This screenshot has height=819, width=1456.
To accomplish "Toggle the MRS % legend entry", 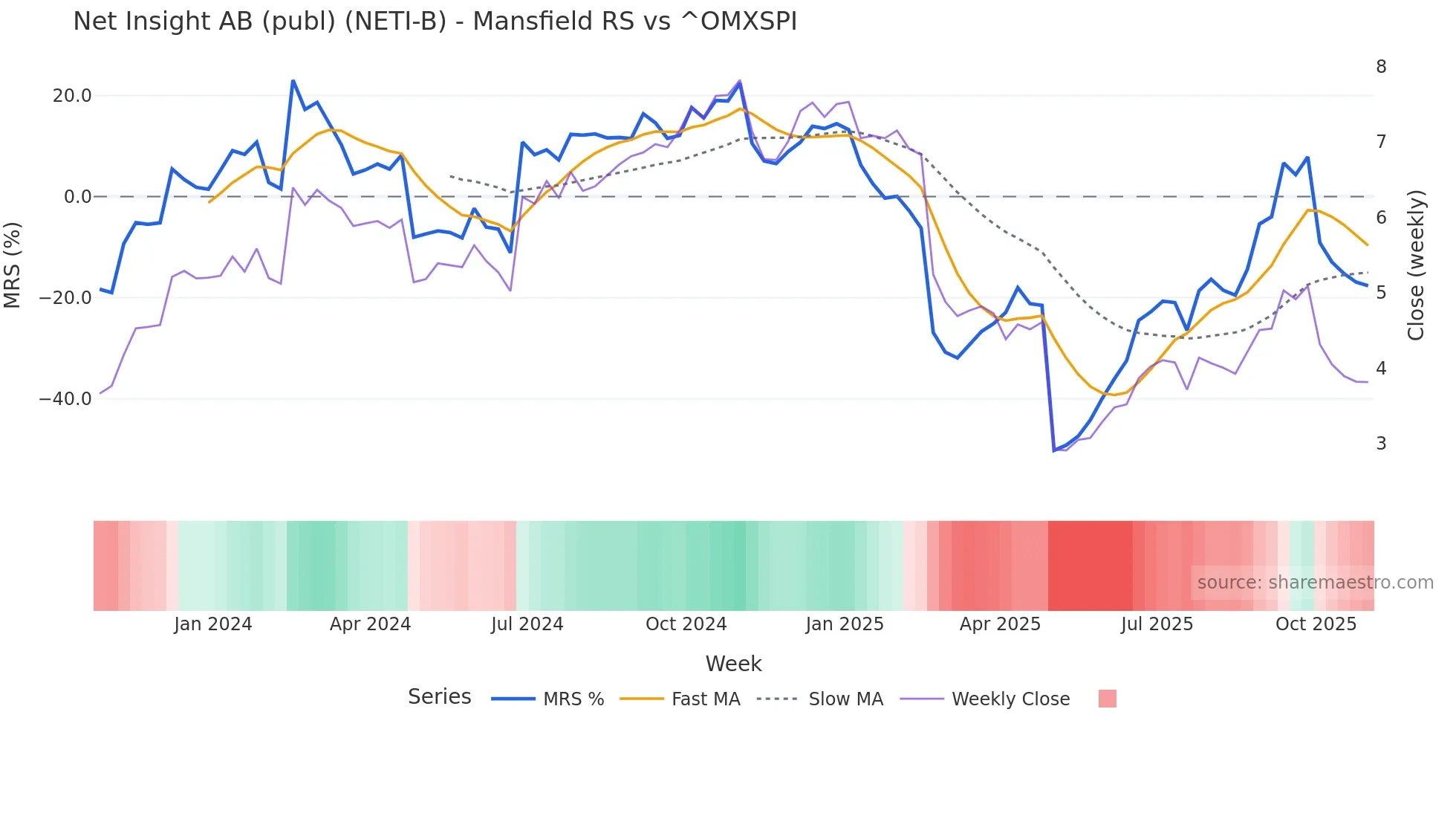I will [547, 699].
